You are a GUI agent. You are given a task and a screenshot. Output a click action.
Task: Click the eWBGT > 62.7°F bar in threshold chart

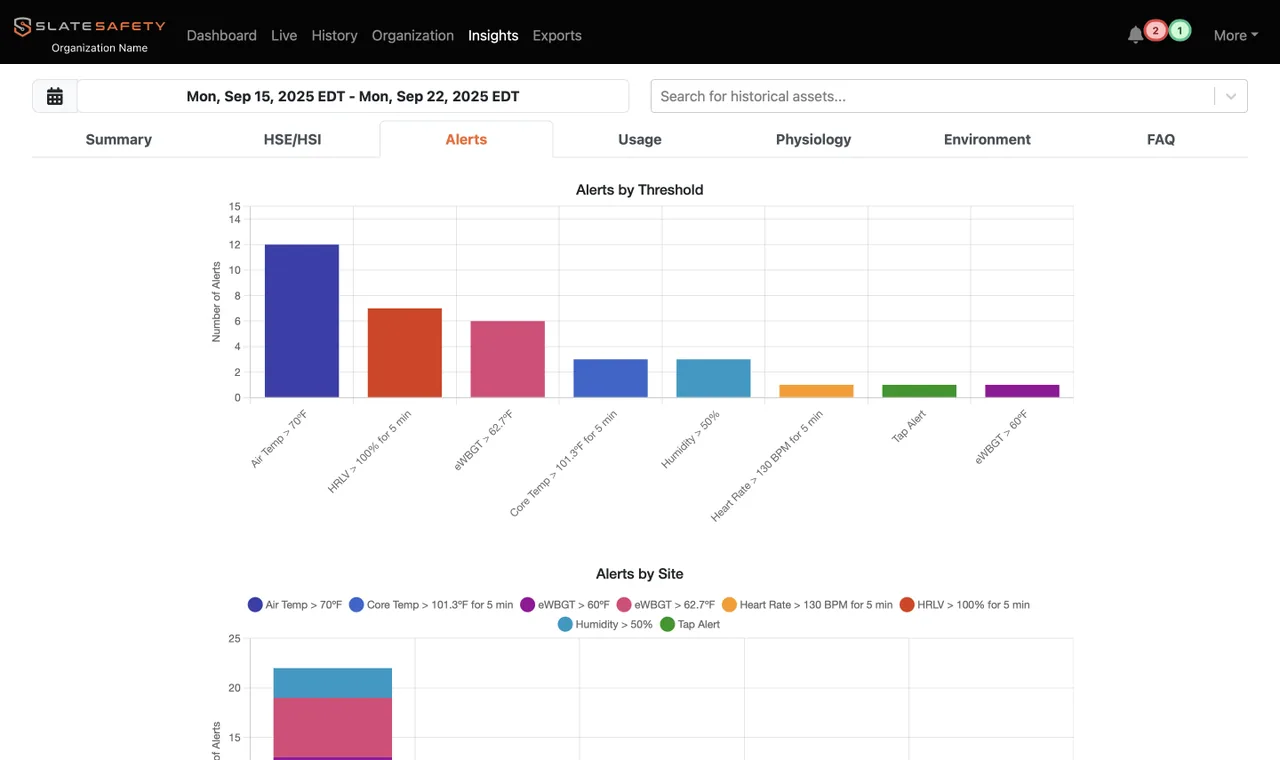click(x=508, y=359)
